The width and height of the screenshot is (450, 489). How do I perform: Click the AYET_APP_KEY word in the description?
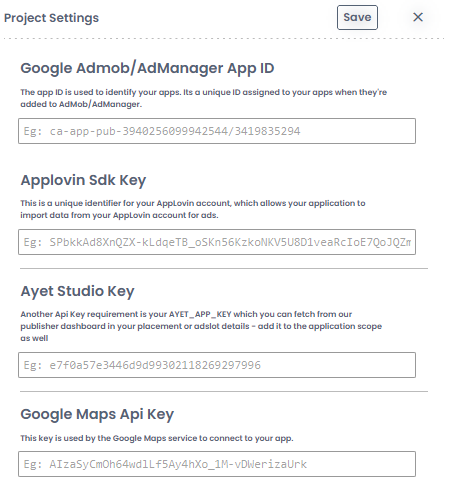tap(200, 314)
